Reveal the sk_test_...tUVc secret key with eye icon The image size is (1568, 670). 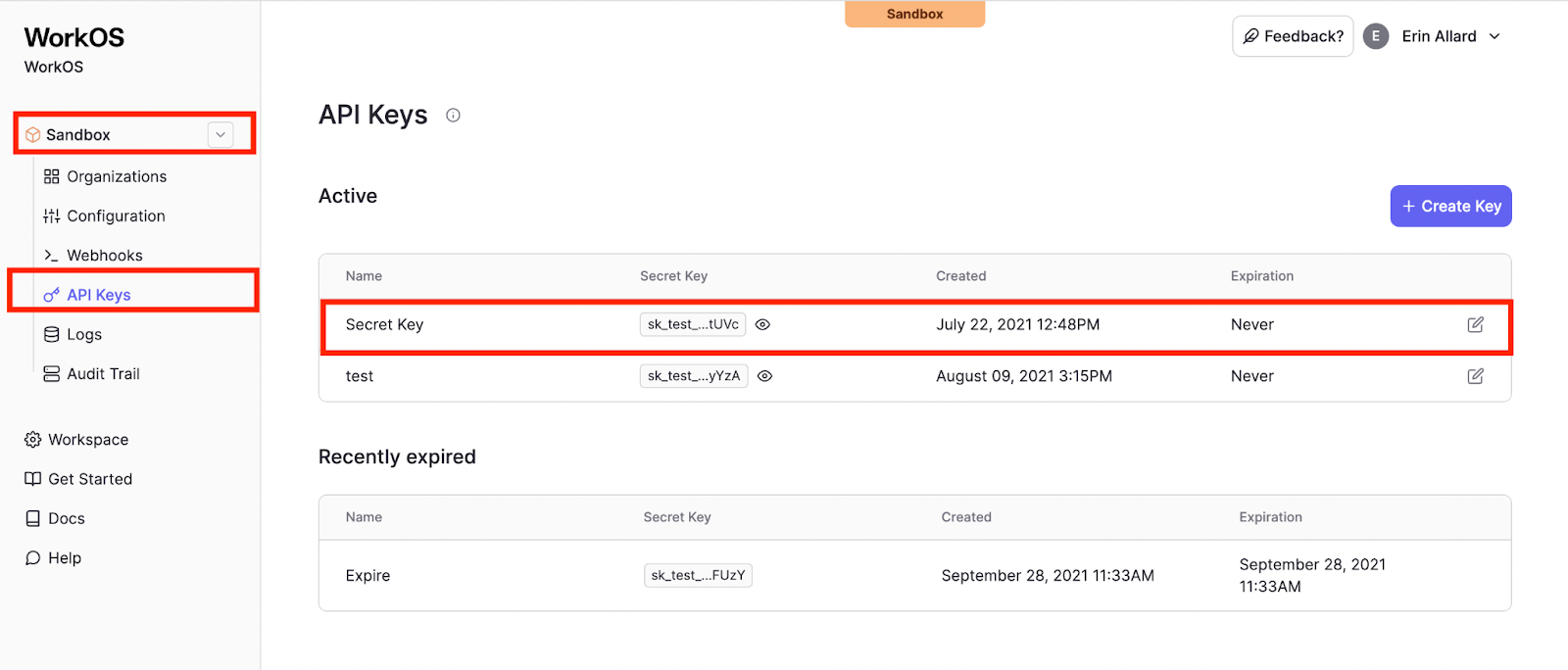click(762, 325)
